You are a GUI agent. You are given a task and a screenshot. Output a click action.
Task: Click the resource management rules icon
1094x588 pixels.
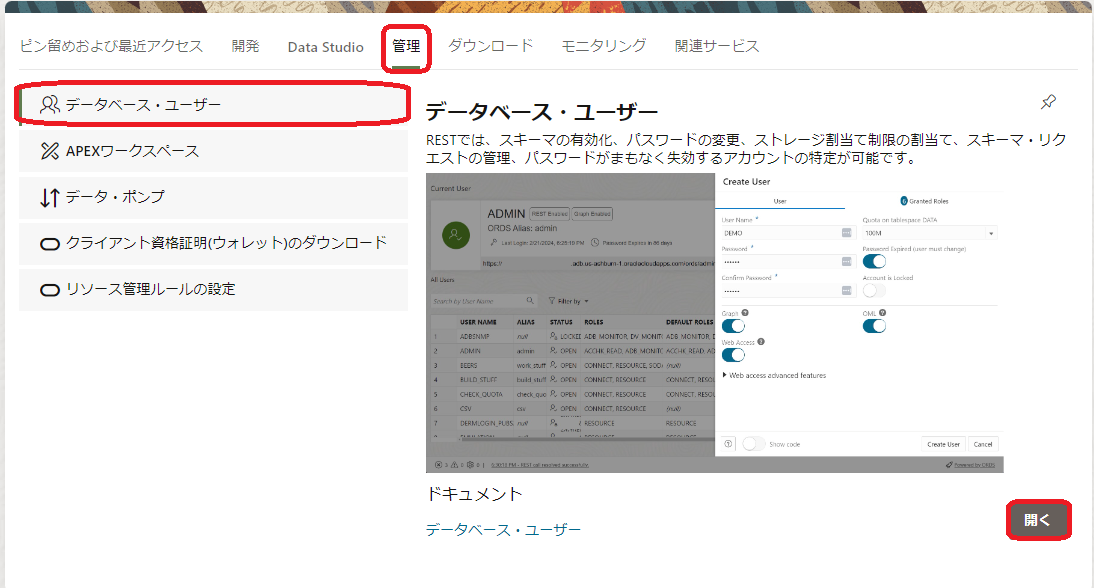(x=50, y=289)
